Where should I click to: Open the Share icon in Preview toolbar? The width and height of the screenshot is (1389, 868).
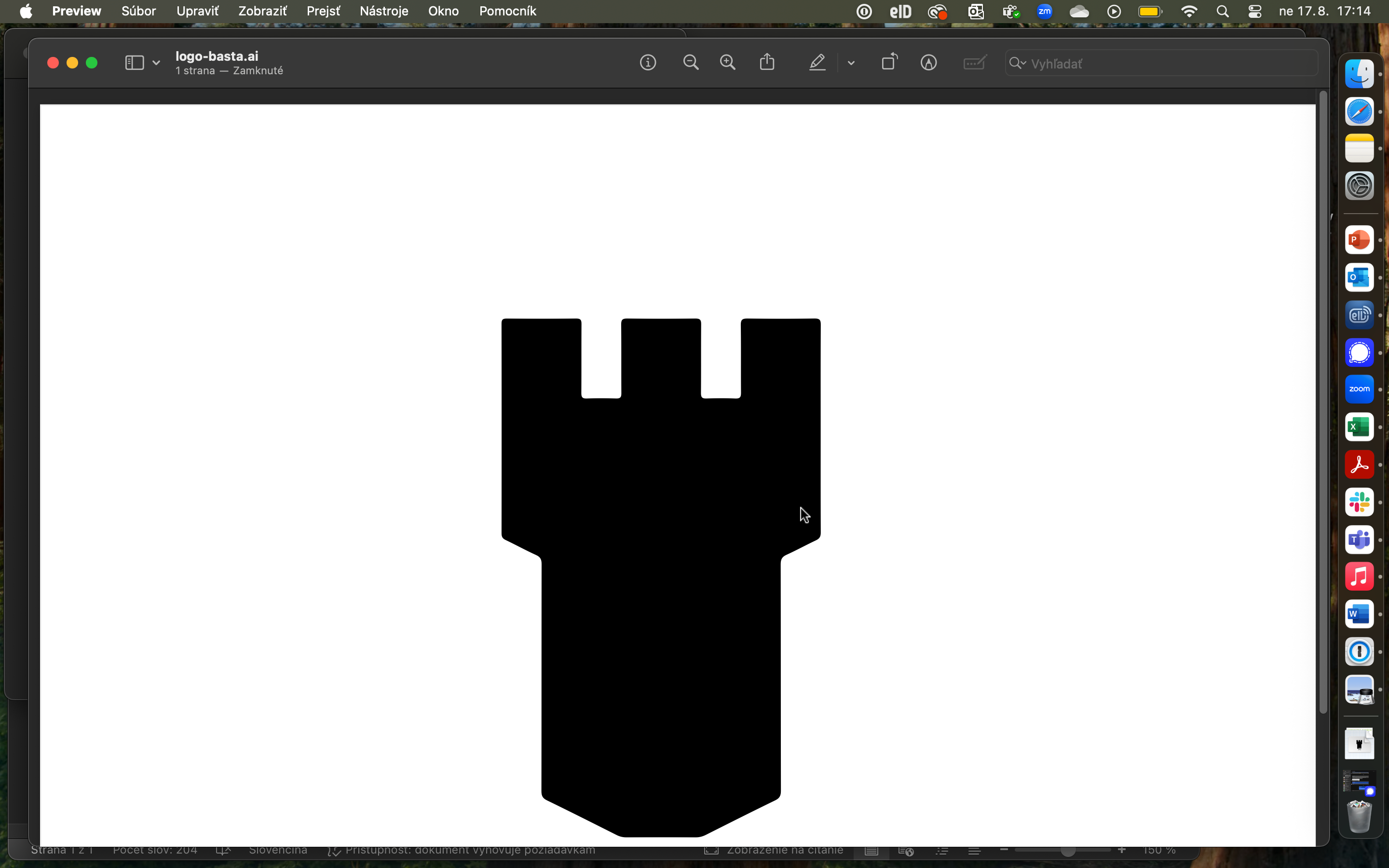point(767,62)
